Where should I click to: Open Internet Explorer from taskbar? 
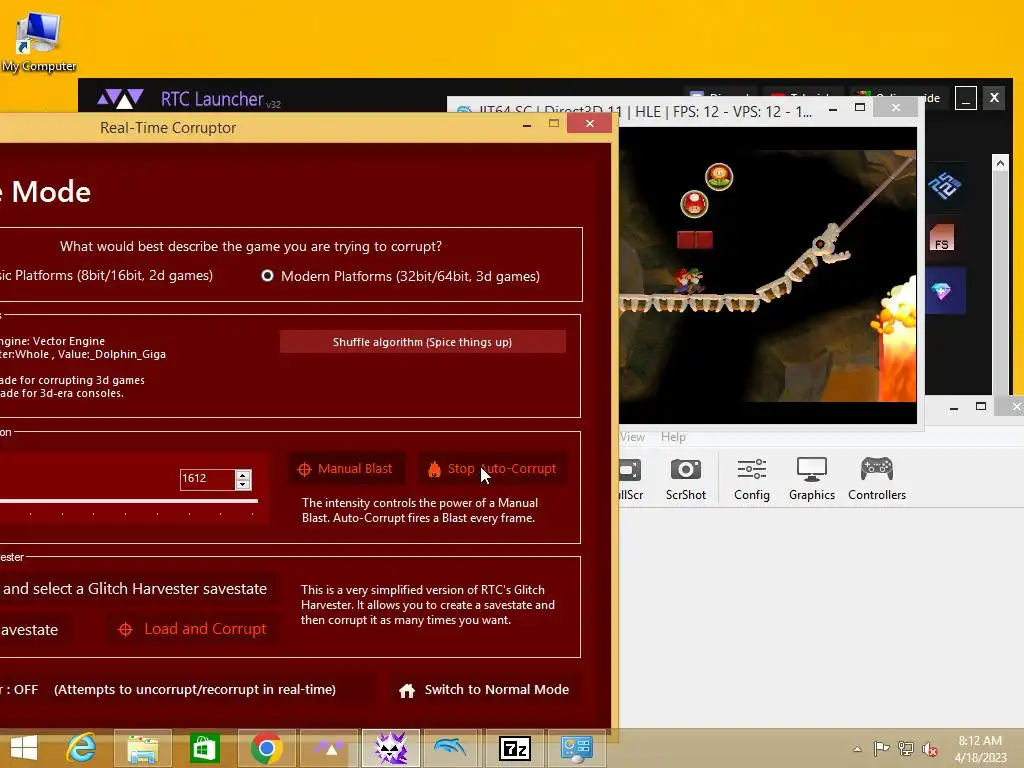pos(82,748)
